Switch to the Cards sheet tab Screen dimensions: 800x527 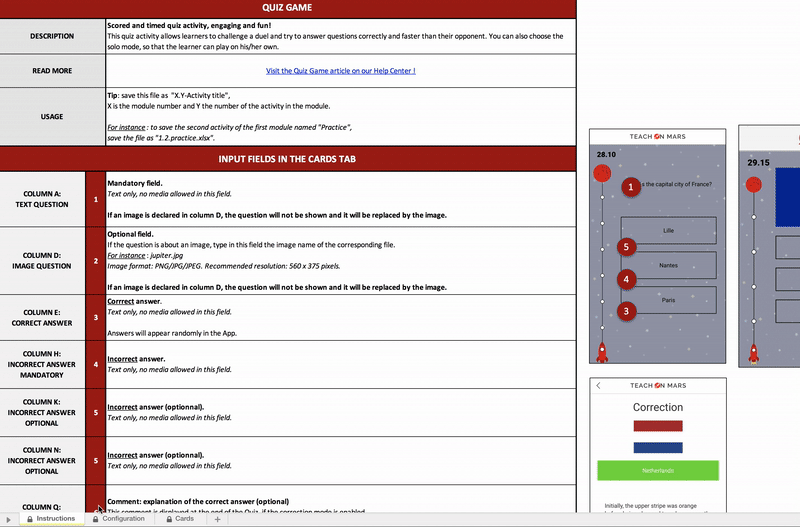click(x=180, y=519)
